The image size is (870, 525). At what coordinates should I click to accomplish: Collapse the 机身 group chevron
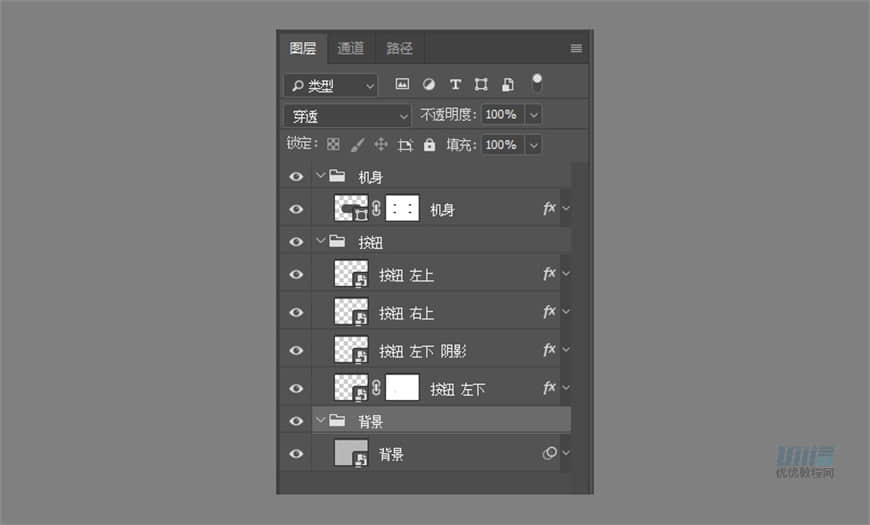pyautogui.click(x=320, y=175)
